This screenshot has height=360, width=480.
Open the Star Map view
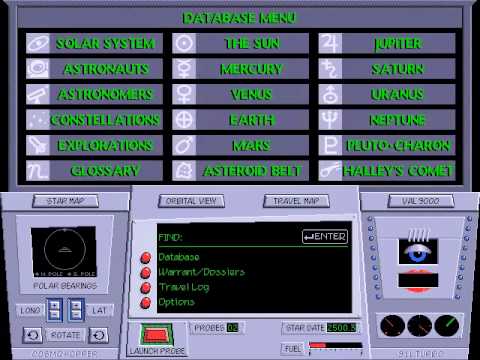click(x=66, y=201)
